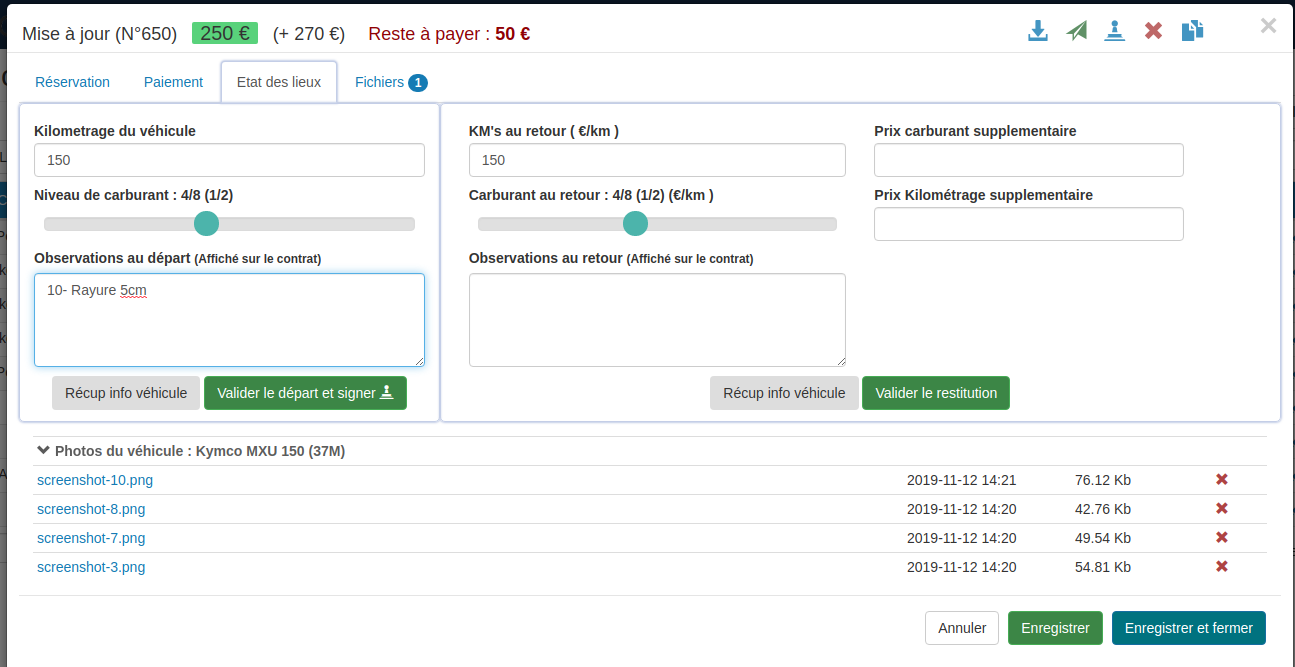
Task: Remove screenshot-7.png via its red X
Action: [1221, 538]
